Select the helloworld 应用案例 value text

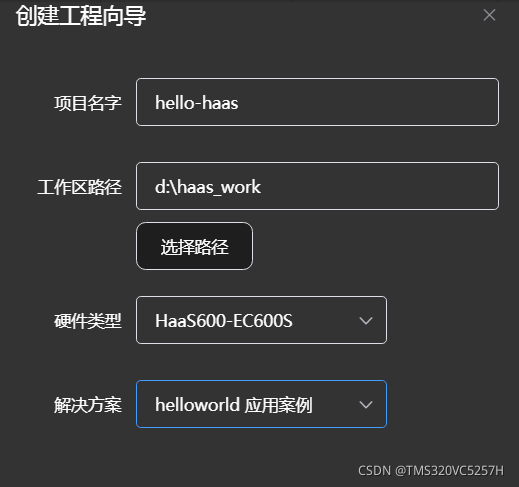click(x=234, y=405)
